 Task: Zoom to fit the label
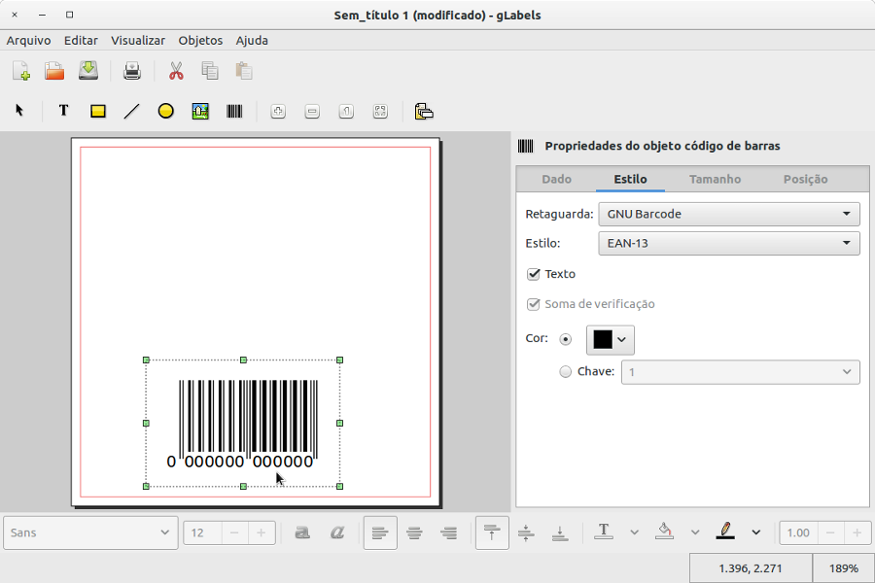(381, 112)
